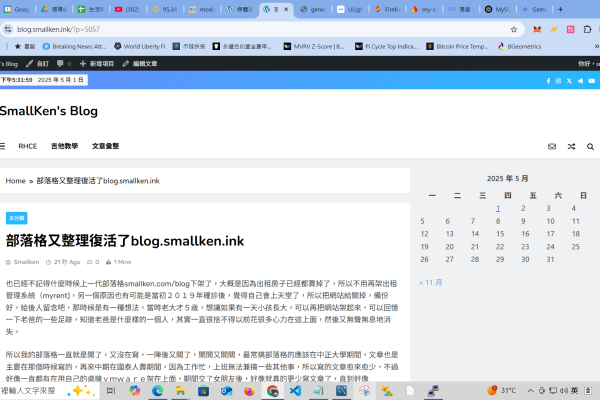The width and height of the screenshot is (600, 400).
Task: Open the hamburger menu beside RHCE
Action: [2, 146]
